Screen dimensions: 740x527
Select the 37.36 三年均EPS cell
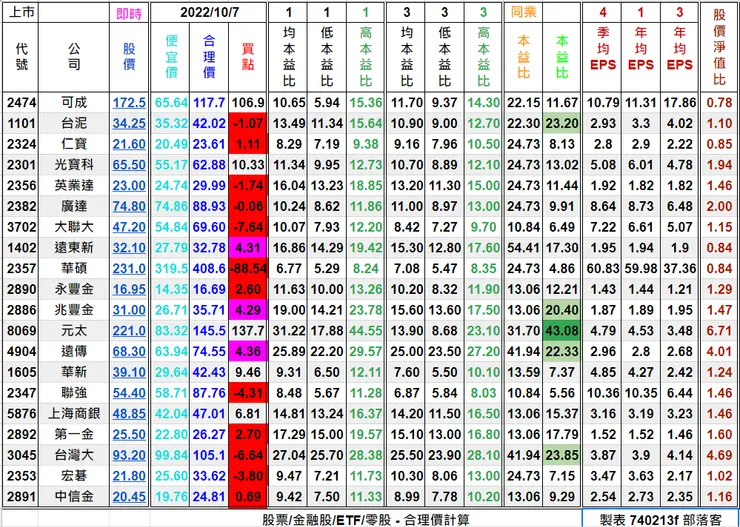(x=680, y=268)
